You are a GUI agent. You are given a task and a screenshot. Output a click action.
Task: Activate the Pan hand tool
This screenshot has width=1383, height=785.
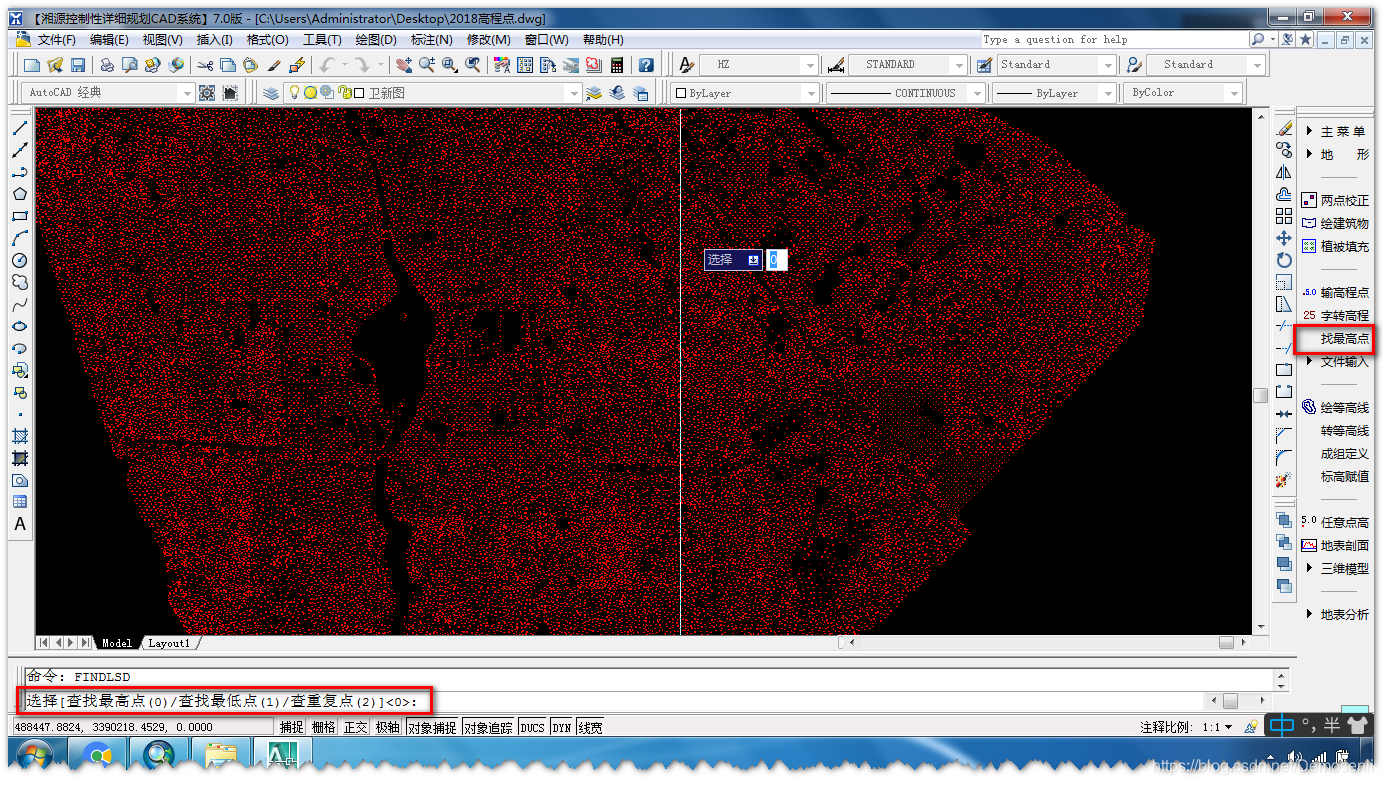coord(404,65)
